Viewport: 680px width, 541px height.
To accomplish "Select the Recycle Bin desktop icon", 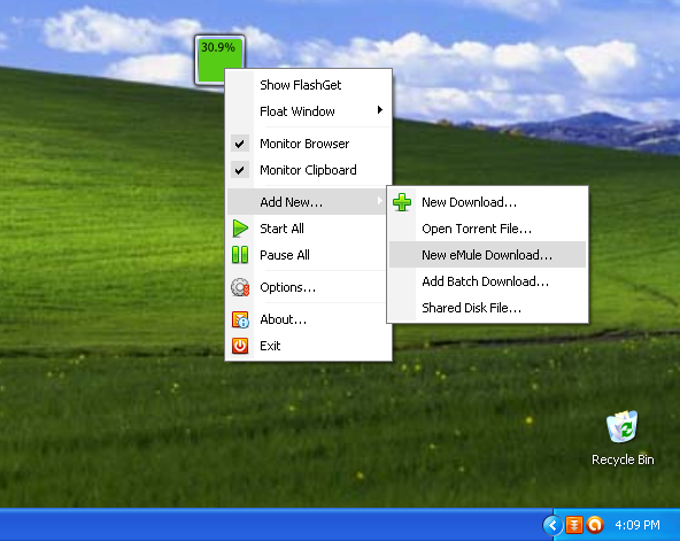I will tap(623, 438).
